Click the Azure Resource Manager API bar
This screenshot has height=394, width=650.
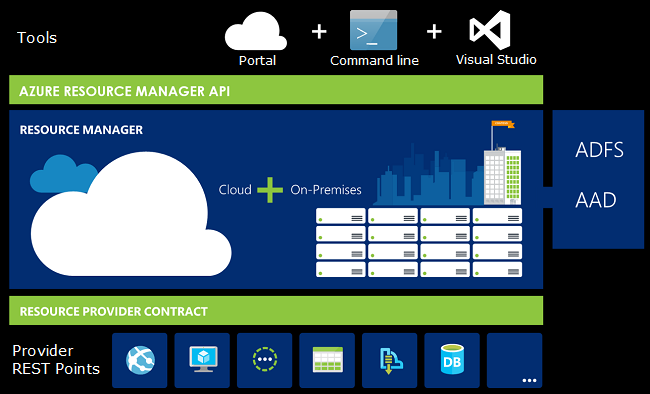pyautogui.click(x=276, y=90)
